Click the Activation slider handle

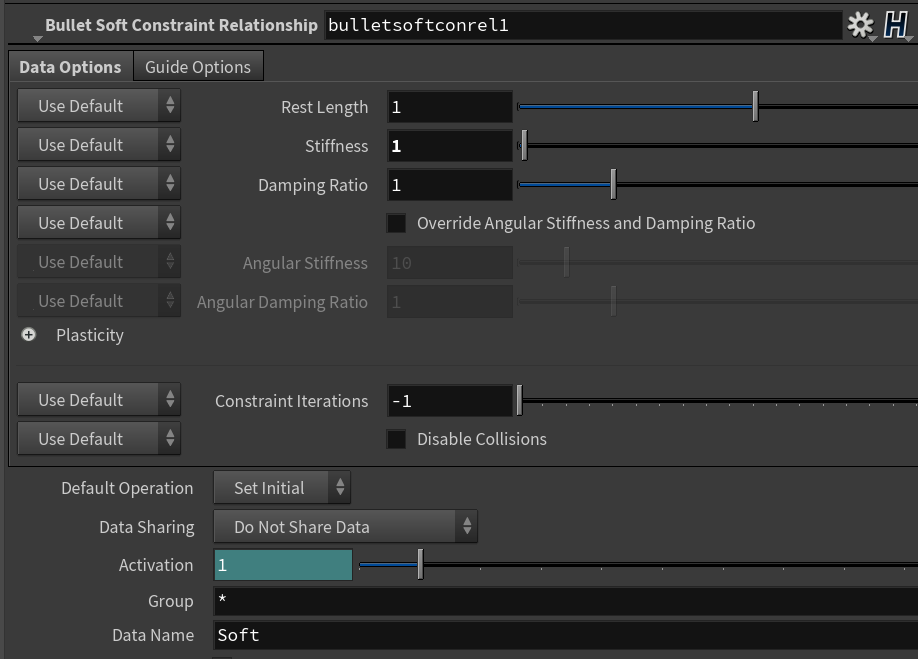[420, 565]
